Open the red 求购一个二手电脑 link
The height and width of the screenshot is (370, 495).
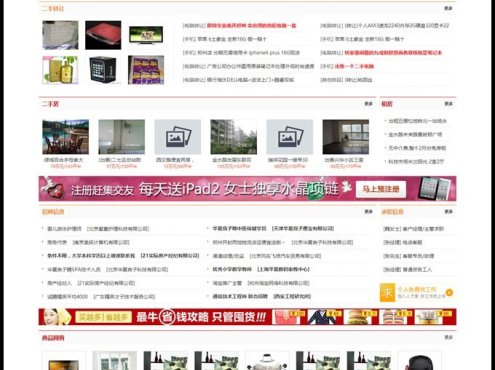click(x=354, y=66)
